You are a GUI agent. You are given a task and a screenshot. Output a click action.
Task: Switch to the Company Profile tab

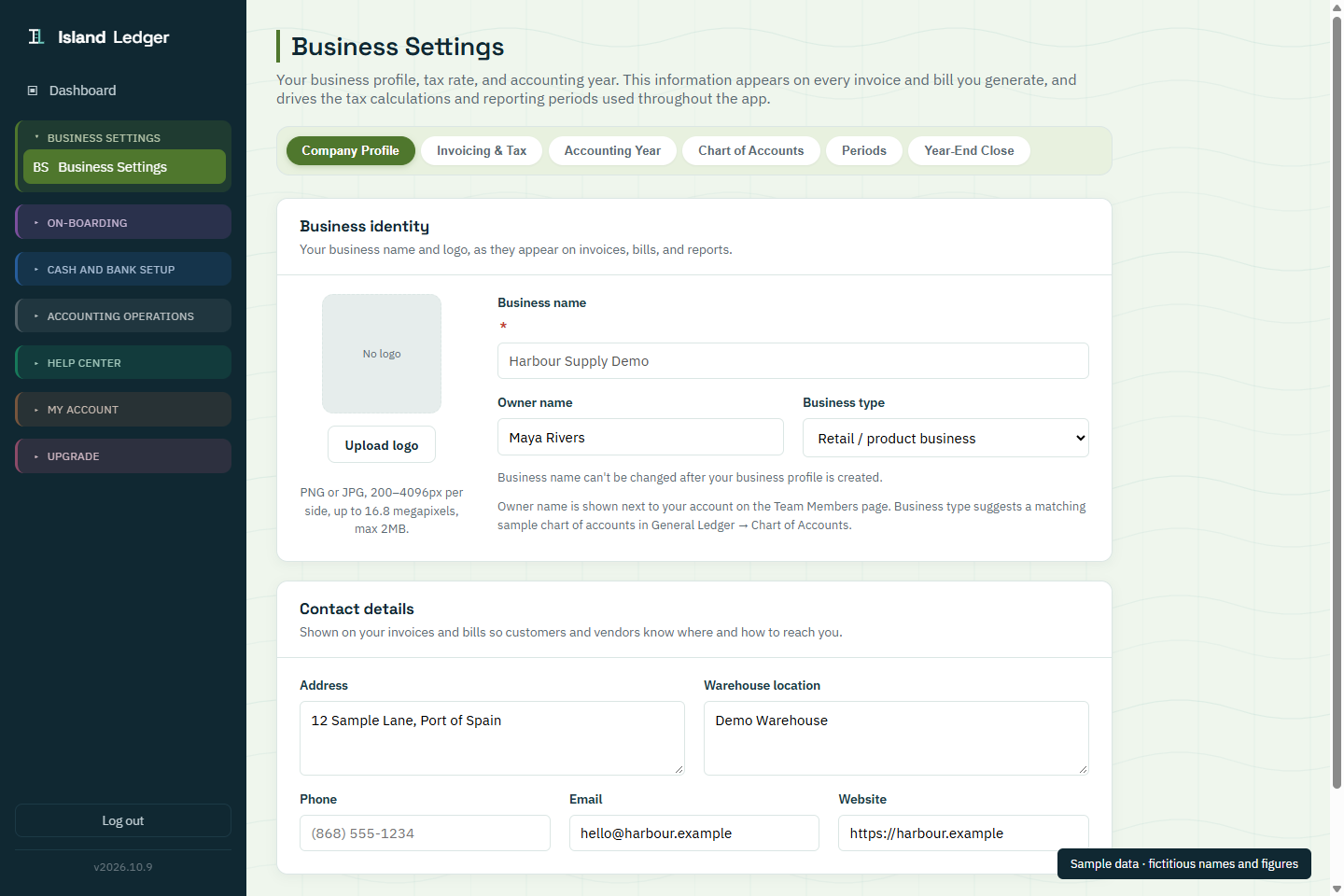pos(350,150)
